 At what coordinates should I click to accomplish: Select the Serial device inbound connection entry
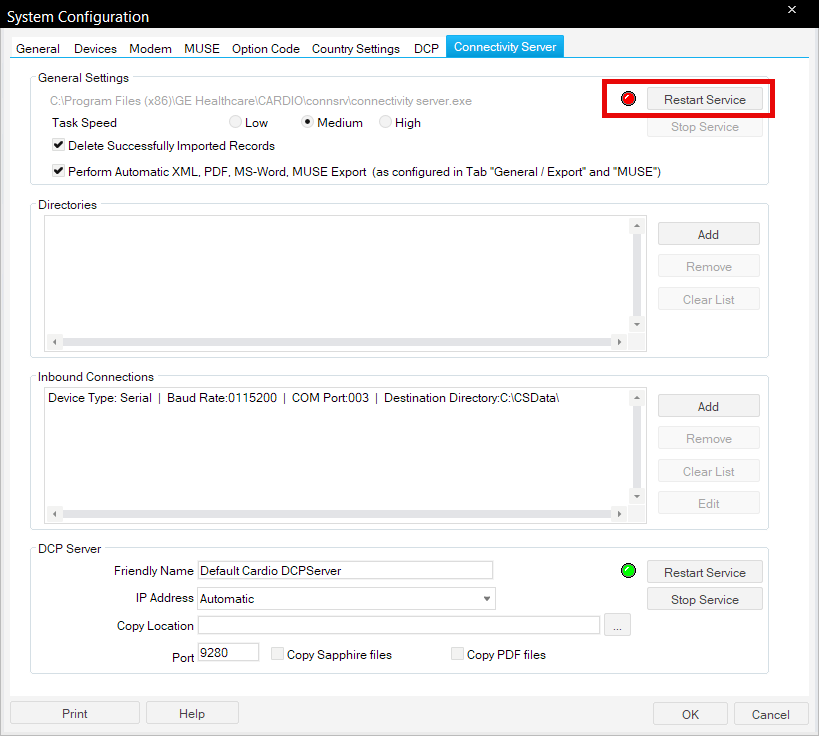pyautogui.click(x=303, y=398)
